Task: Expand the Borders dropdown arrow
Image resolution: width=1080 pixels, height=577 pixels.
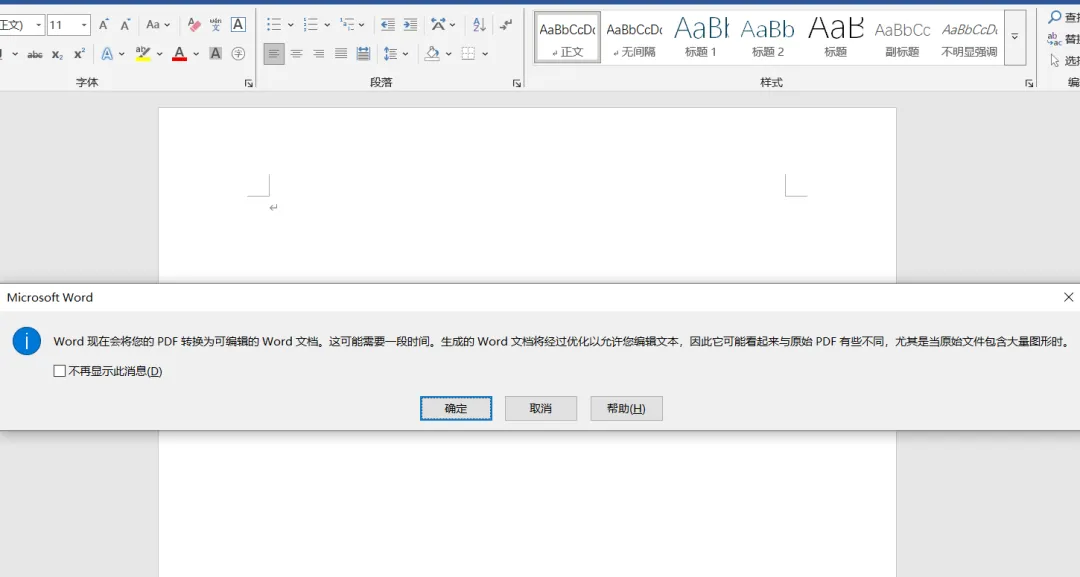Action: (485, 53)
